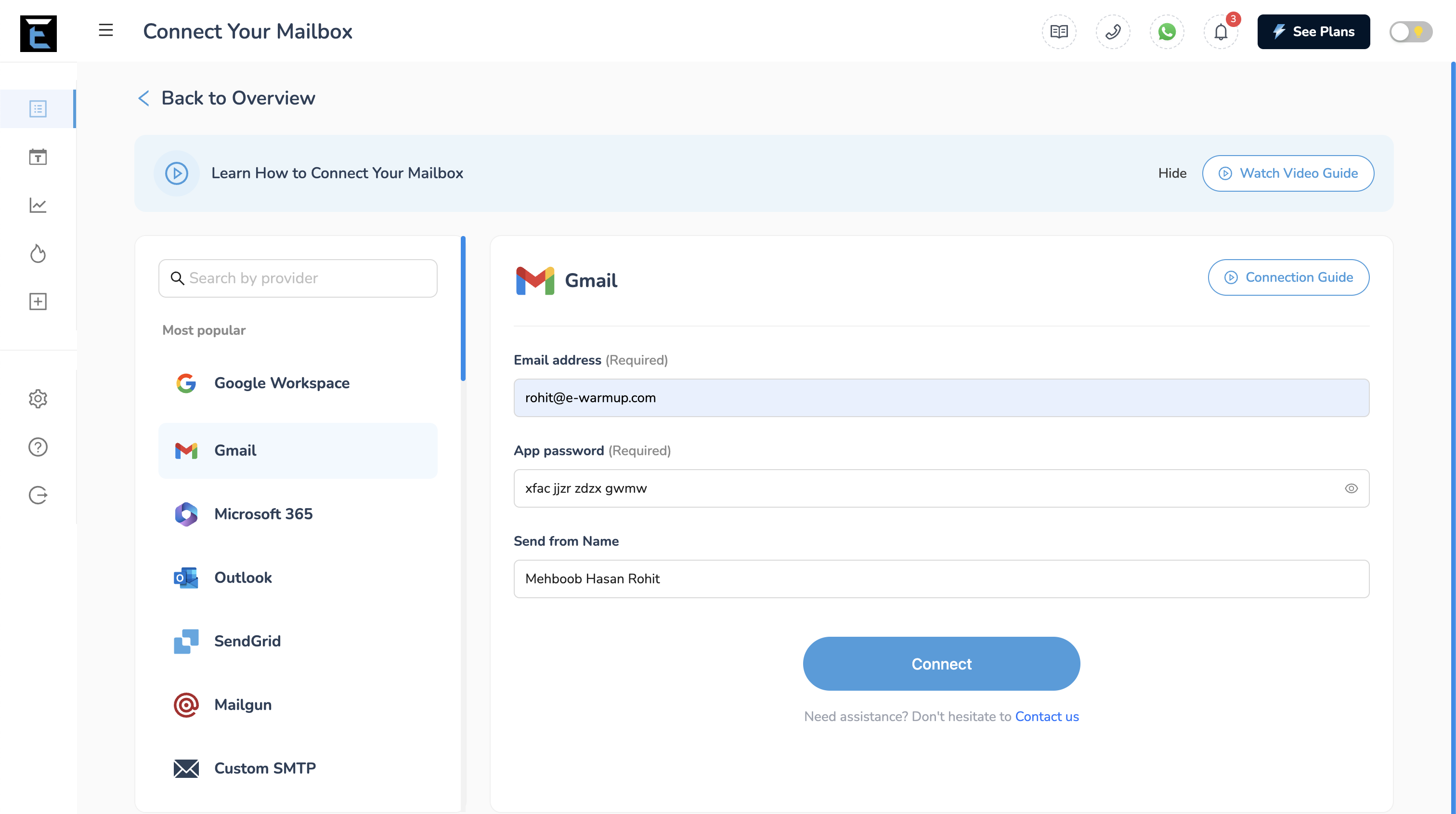Show app password with eye icon
This screenshot has width=1456, height=814.
coord(1351,488)
